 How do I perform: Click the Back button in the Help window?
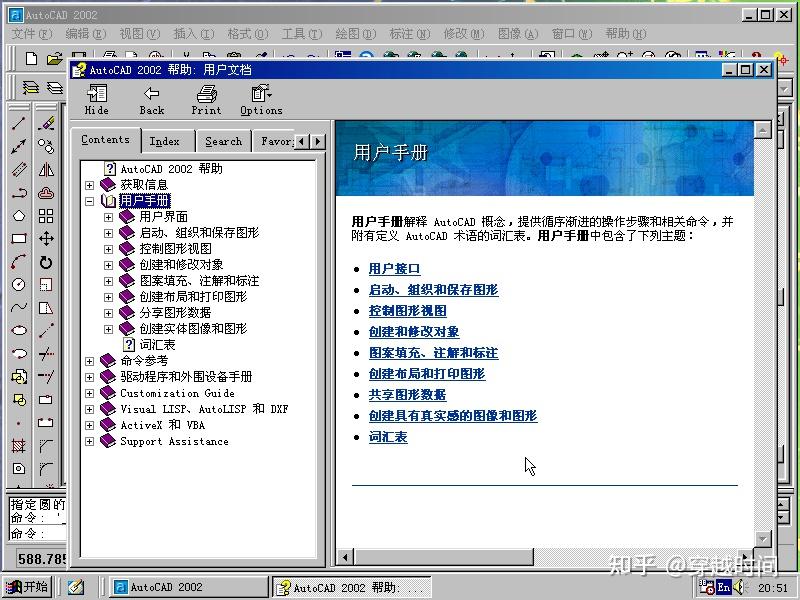click(151, 100)
